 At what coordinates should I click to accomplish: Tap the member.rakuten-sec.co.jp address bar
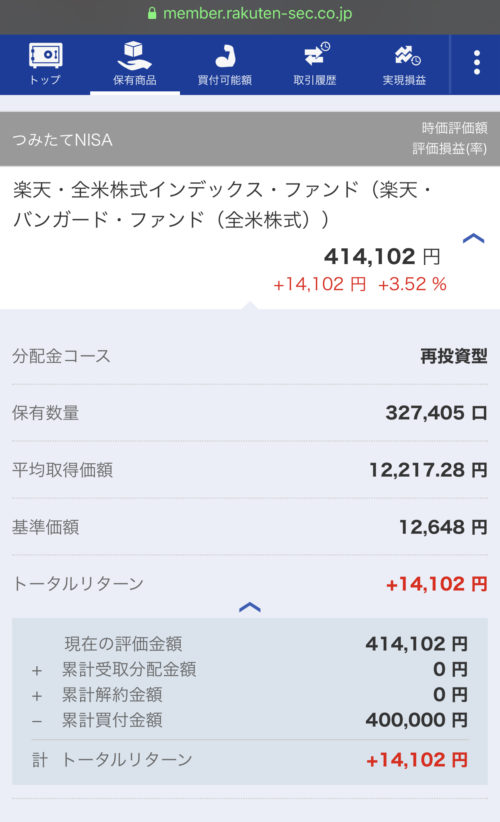(x=250, y=14)
